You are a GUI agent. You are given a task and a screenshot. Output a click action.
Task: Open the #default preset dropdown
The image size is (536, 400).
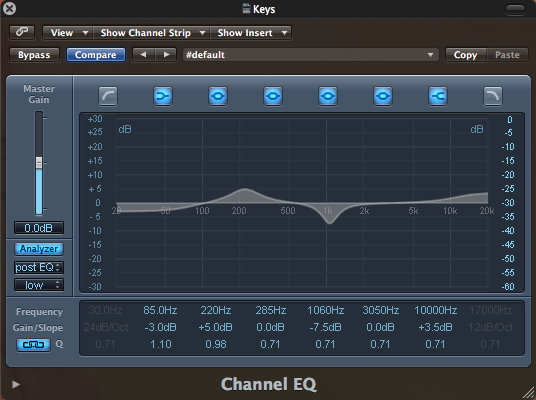click(x=310, y=55)
